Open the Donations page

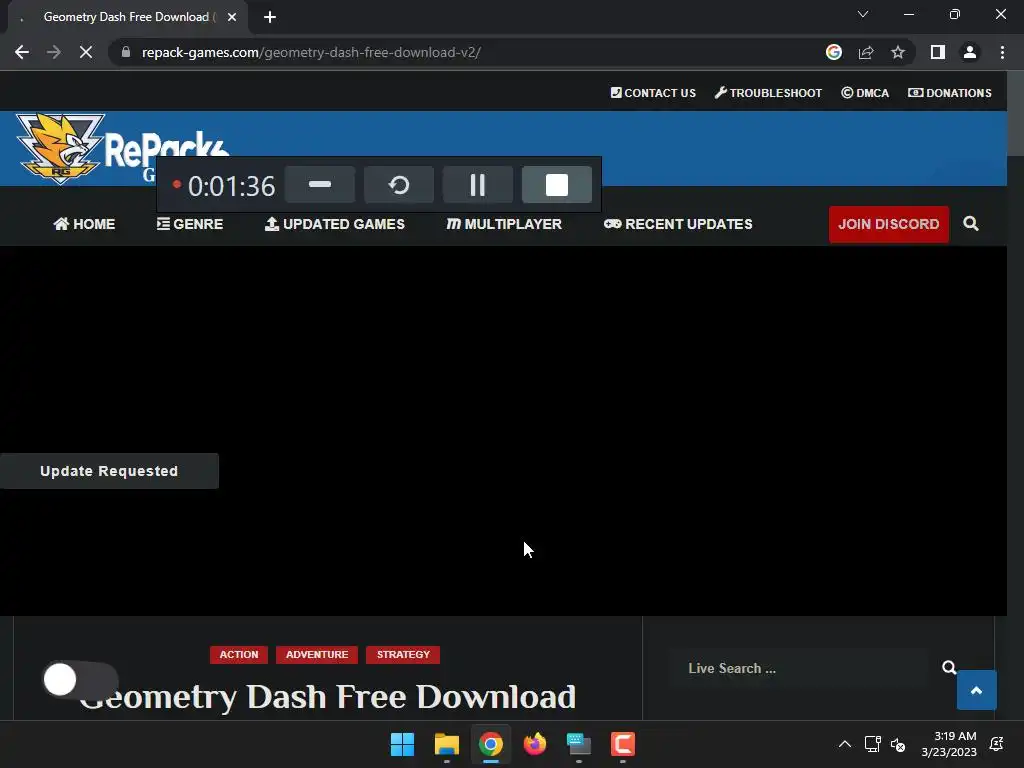(x=950, y=93)
